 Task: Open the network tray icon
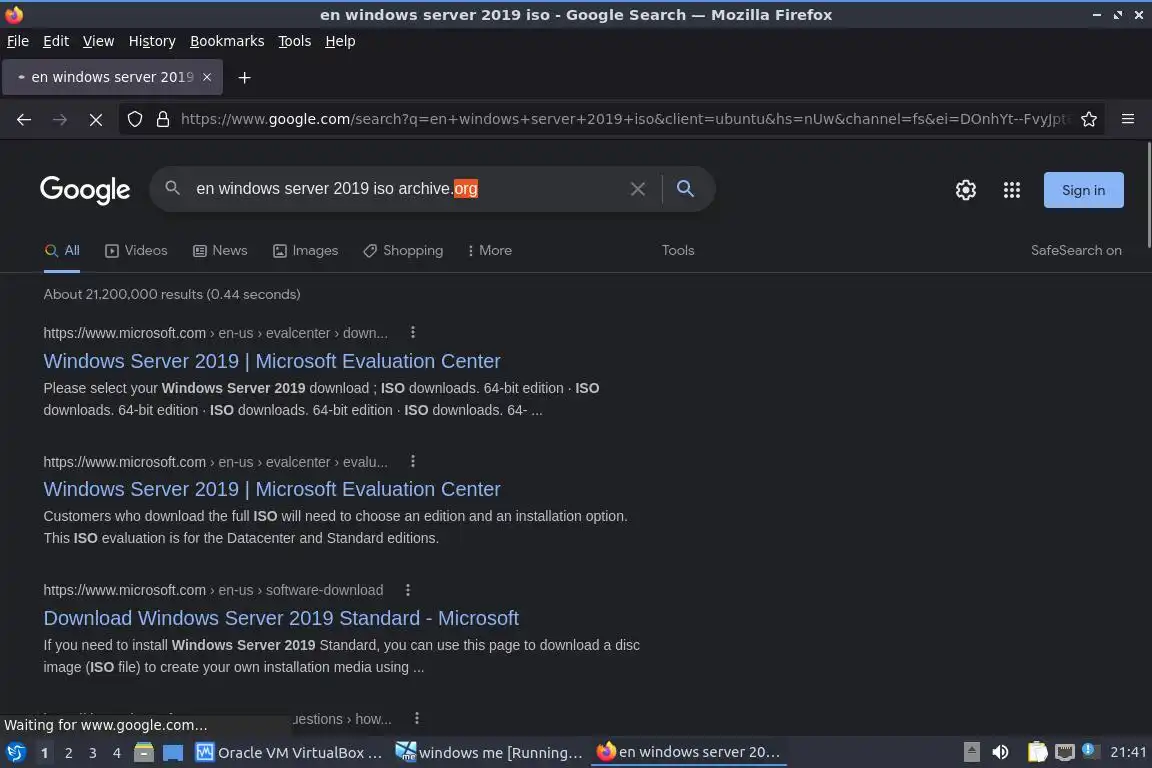coord(1064,753)
